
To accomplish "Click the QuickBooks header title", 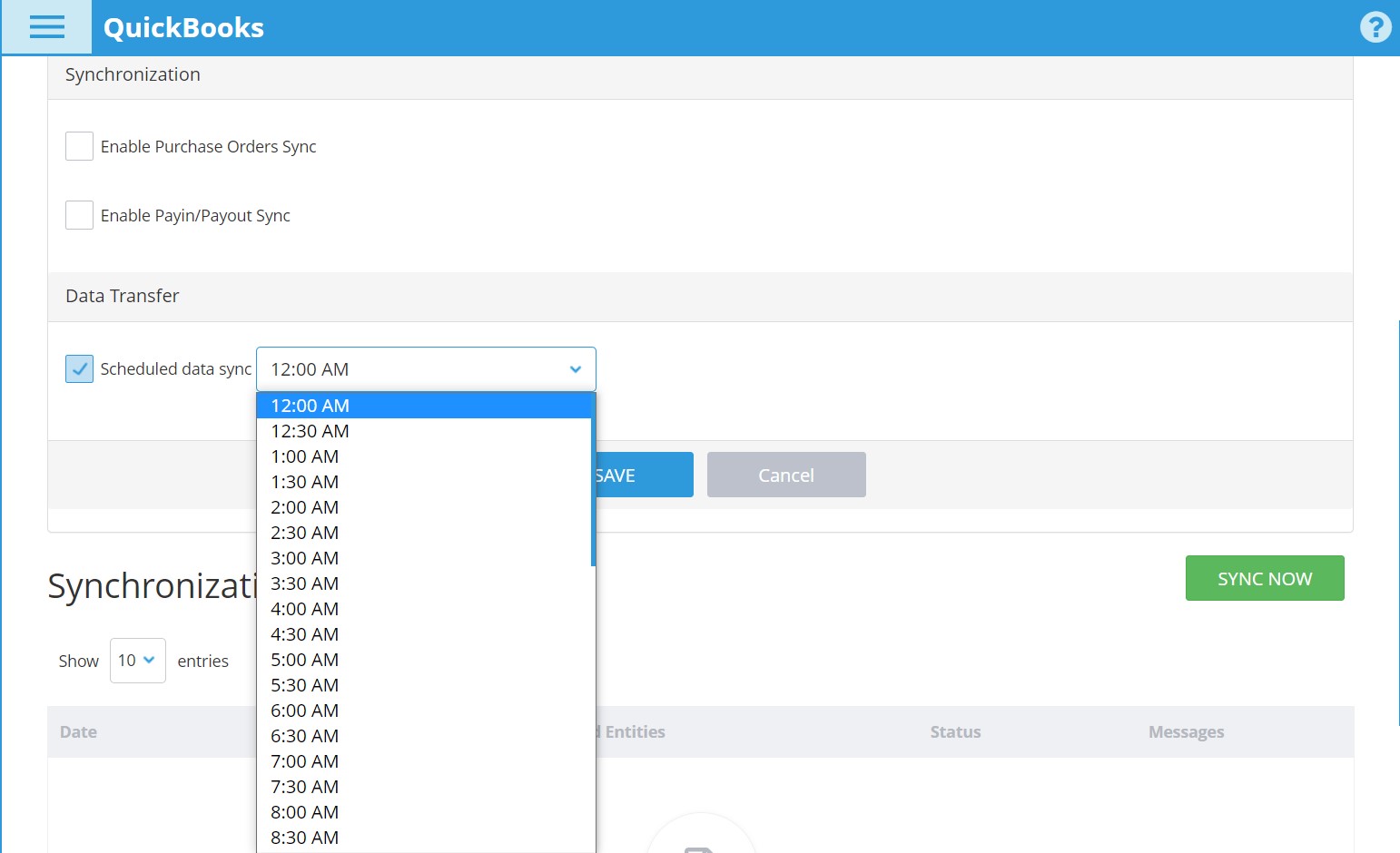I will point(183,27).
